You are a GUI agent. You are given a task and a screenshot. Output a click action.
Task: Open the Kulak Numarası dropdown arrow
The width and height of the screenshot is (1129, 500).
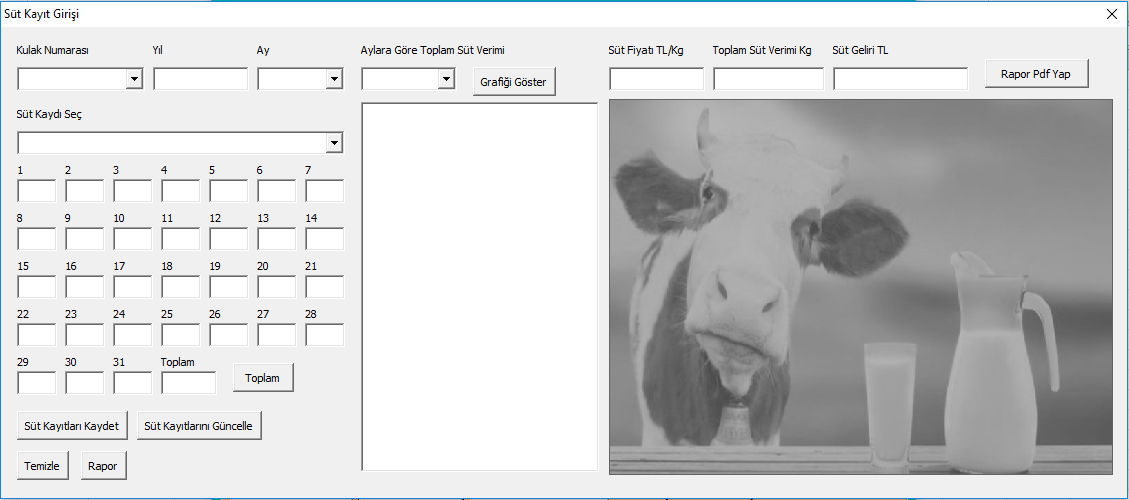click(x=134, y=79)
